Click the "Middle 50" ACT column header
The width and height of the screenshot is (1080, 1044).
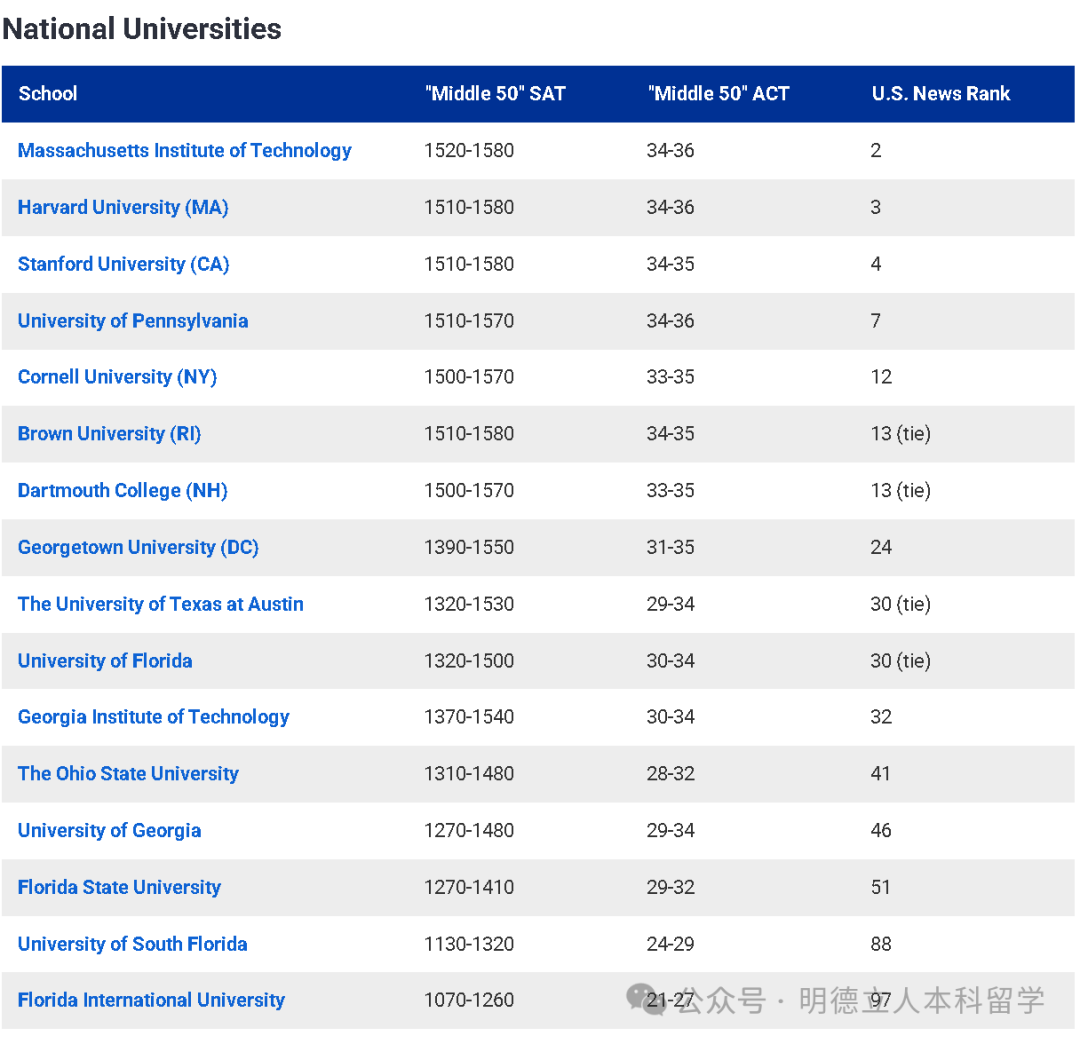point(718,94)
